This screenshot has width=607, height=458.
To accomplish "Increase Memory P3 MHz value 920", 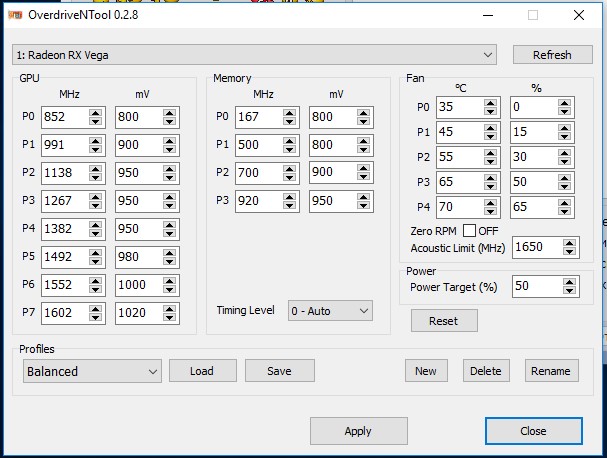I will click(289, 197).
